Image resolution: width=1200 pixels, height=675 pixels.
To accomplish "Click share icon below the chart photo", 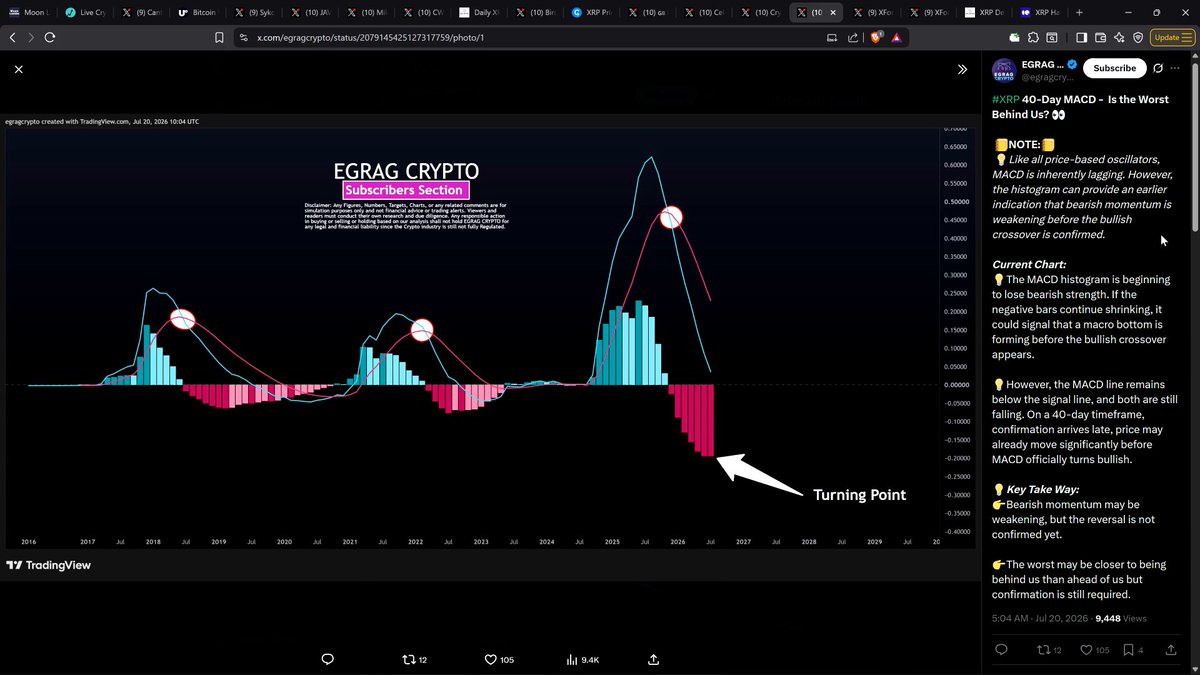I will click(653, 660).
